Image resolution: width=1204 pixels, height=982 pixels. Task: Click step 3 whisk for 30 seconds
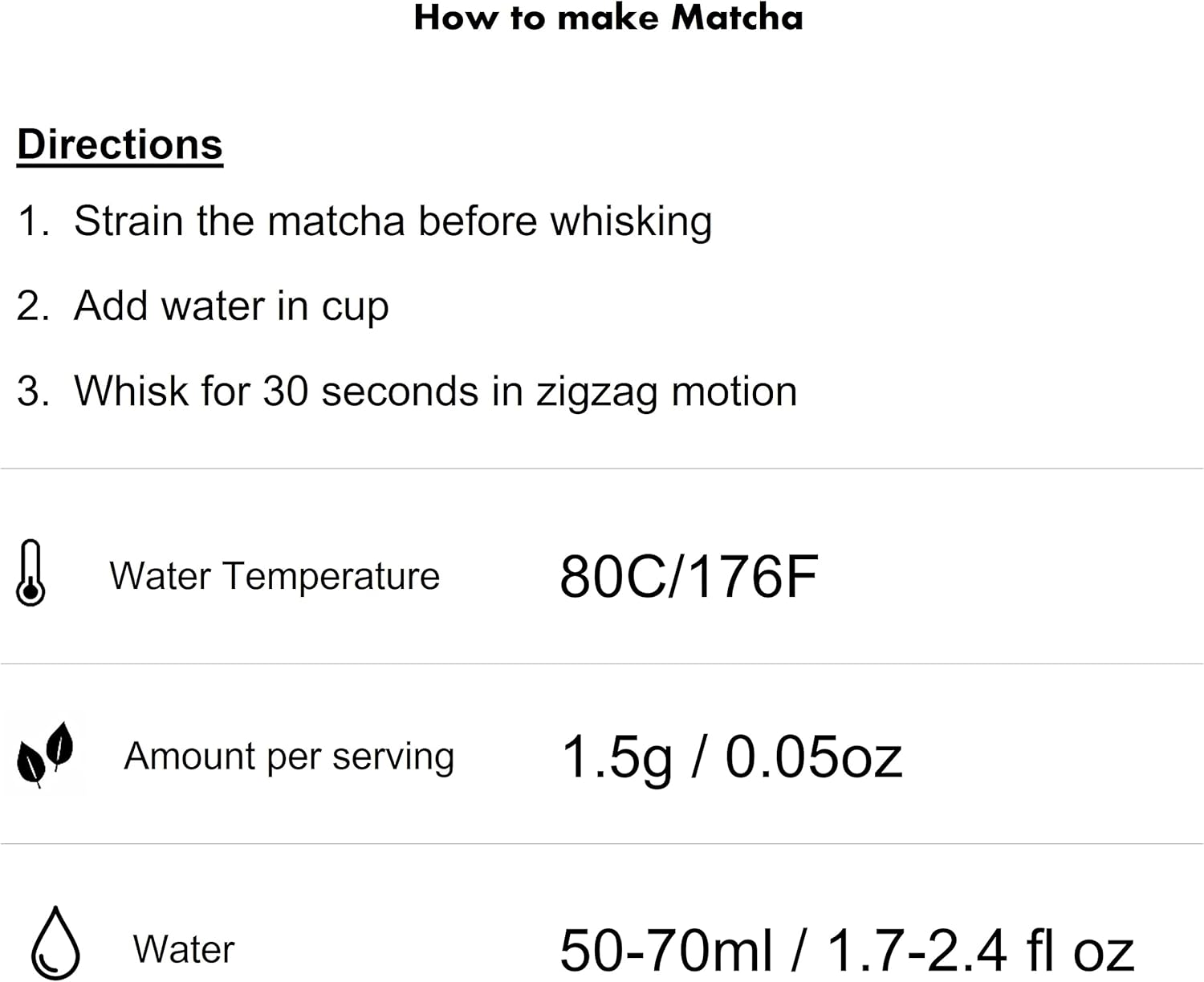(435, 392)
